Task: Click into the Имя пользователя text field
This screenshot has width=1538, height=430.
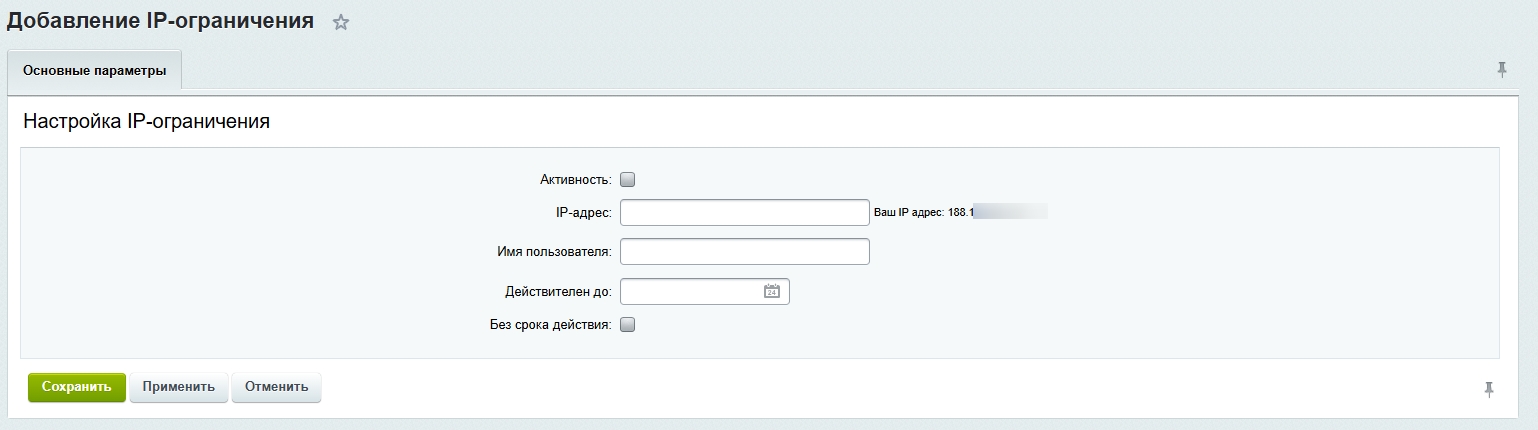Action: pos(744,251)
